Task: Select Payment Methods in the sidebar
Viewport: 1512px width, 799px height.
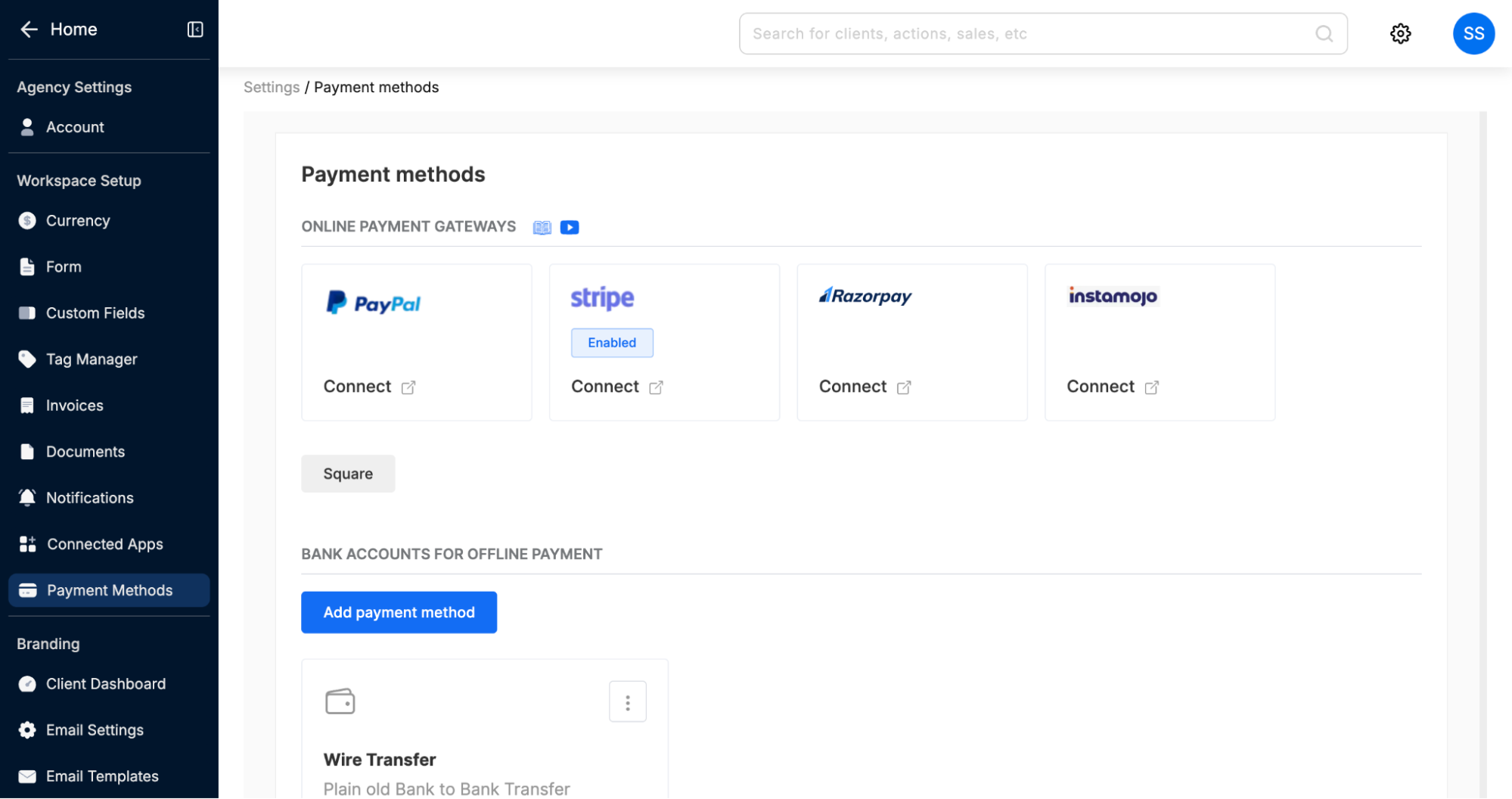Action: [x=109, y=590]
